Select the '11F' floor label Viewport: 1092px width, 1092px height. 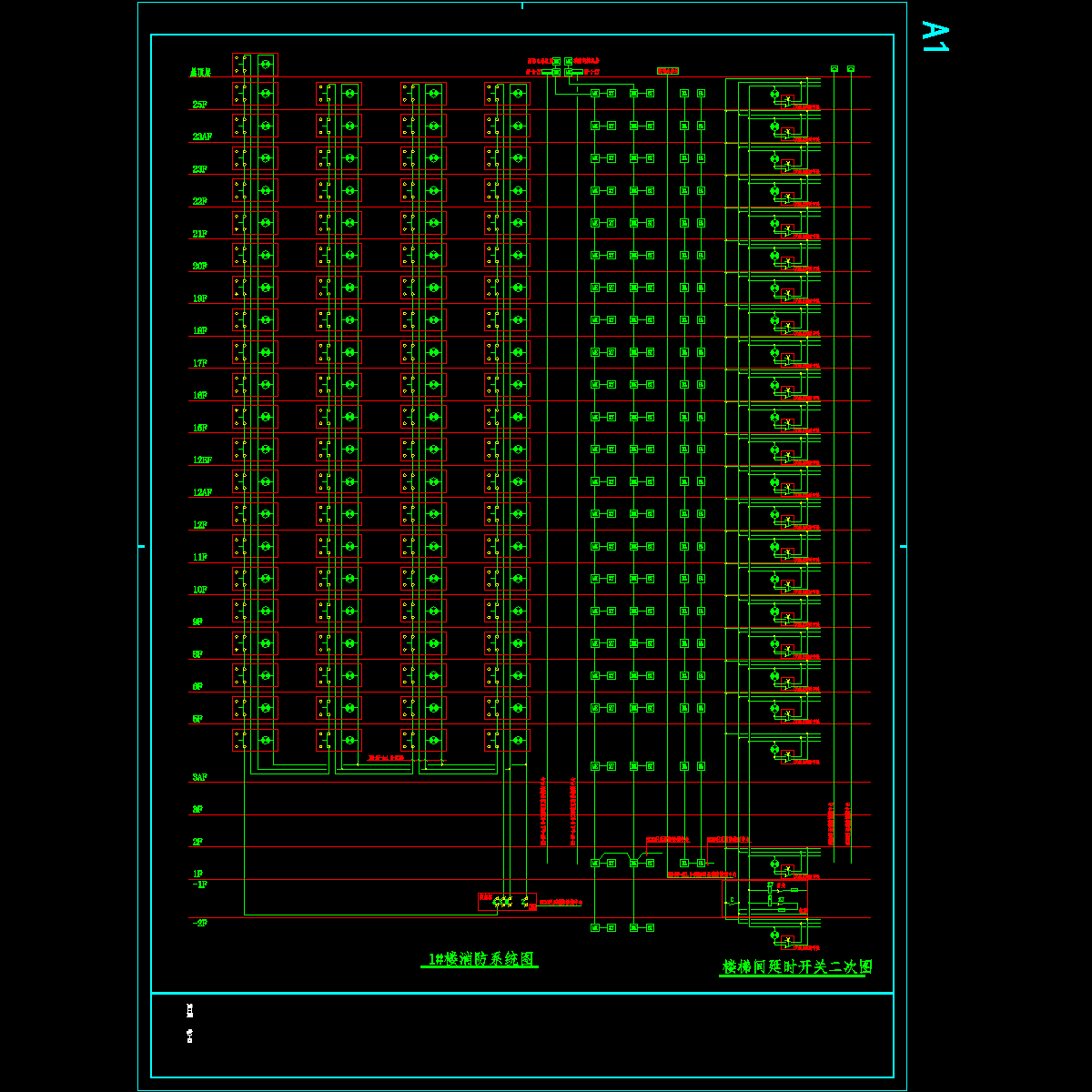click(x=199, y=557)
